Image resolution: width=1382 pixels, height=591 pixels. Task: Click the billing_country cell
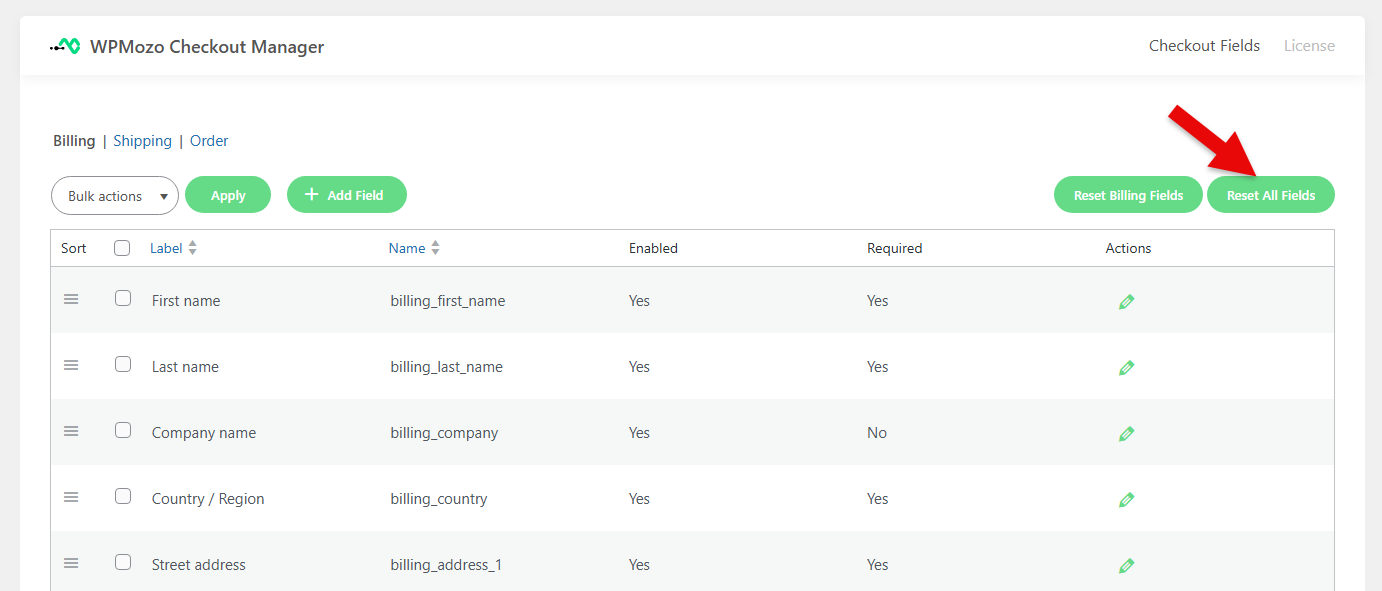pyautogui.click(x=439, y=499)
